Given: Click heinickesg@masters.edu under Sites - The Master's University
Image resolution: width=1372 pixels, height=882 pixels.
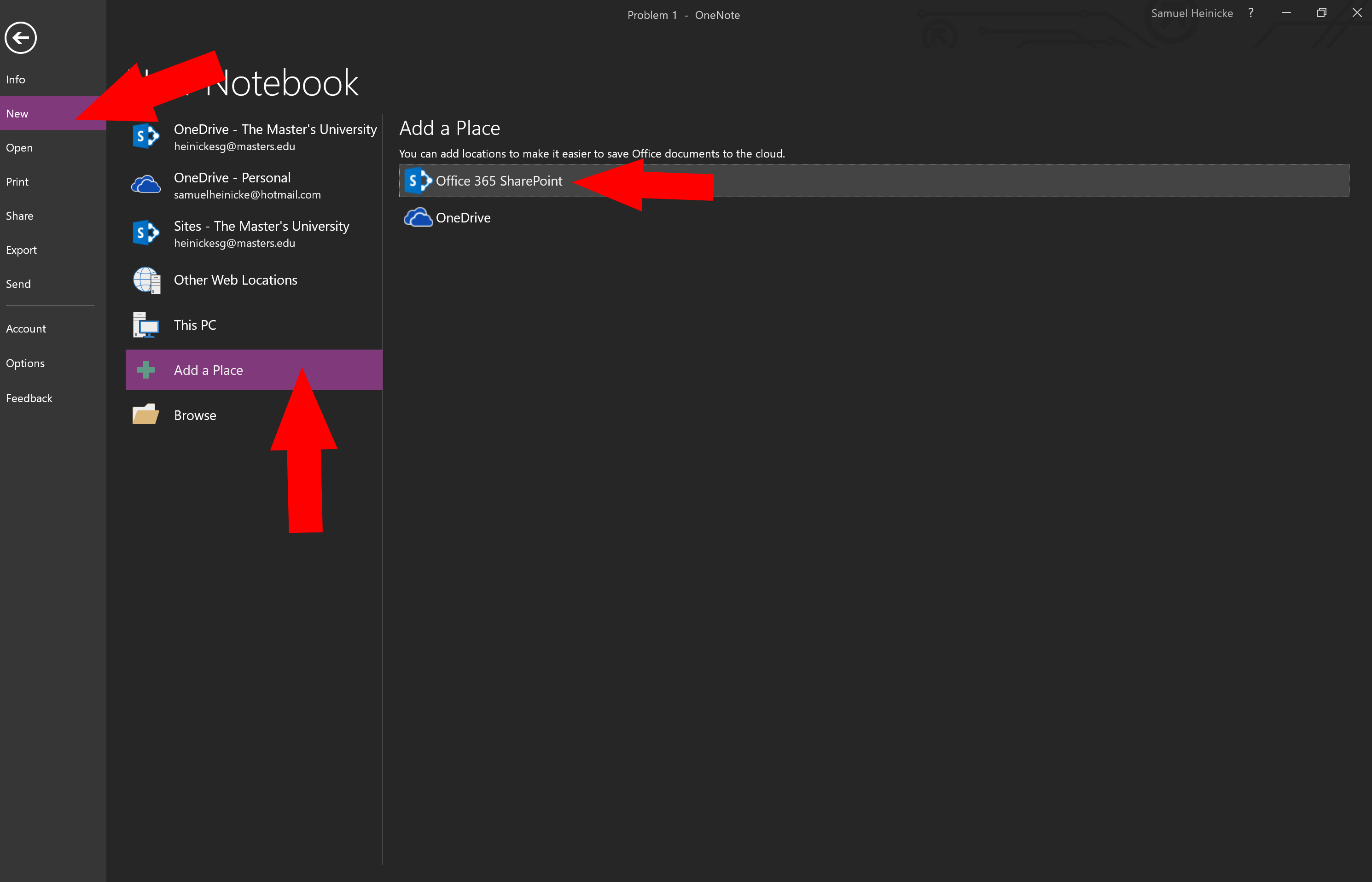Looking at the screenshot, I should click(235, 243).
